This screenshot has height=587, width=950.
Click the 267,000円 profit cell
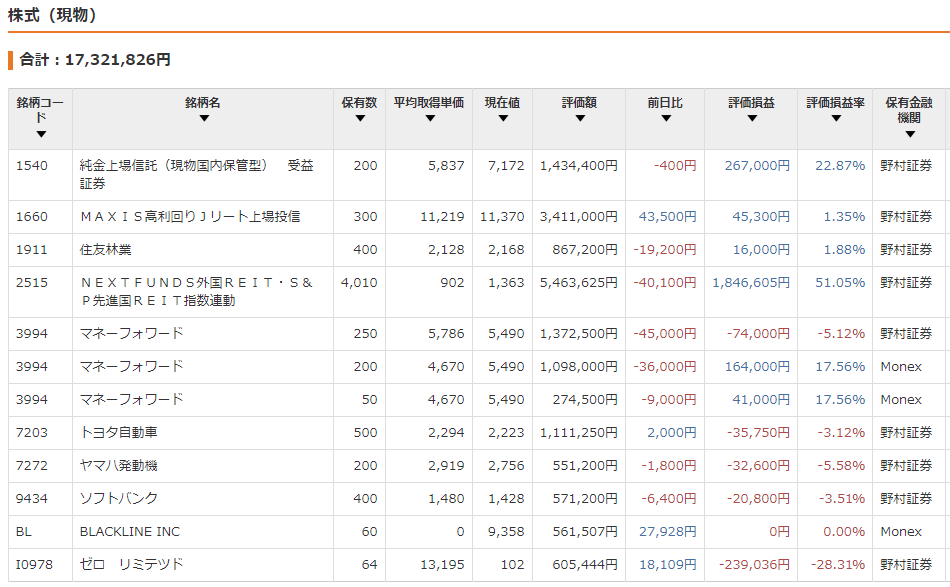757,165
